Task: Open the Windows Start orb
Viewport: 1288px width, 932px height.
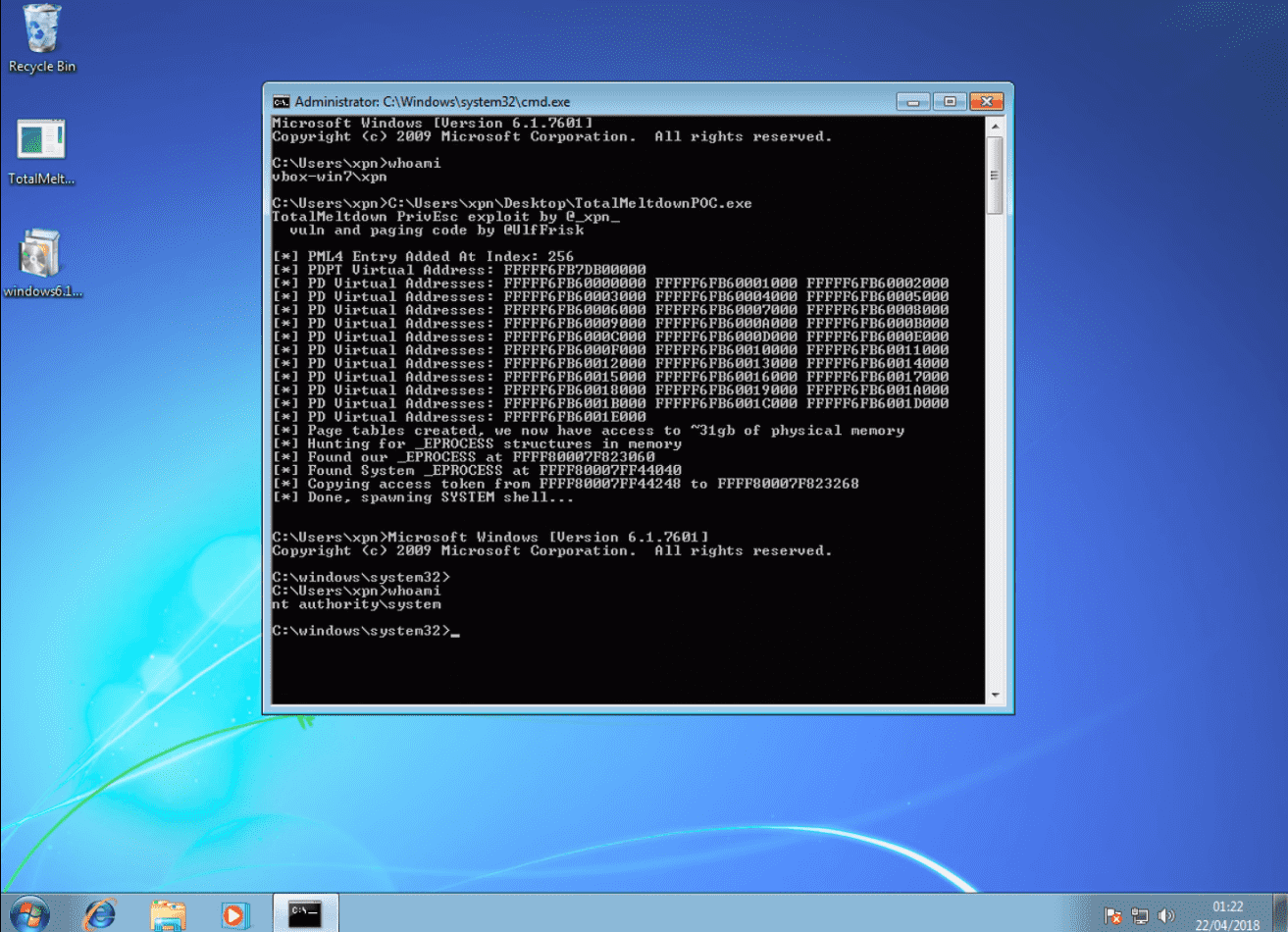Action: coord(29,913)
